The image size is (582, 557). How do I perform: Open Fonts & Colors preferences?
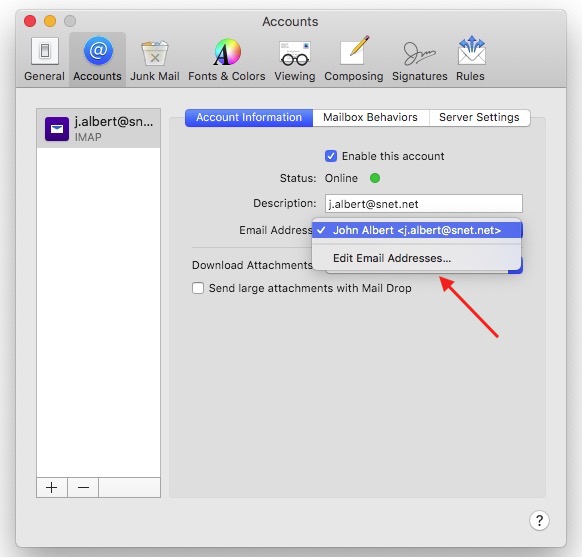[227, 59]
